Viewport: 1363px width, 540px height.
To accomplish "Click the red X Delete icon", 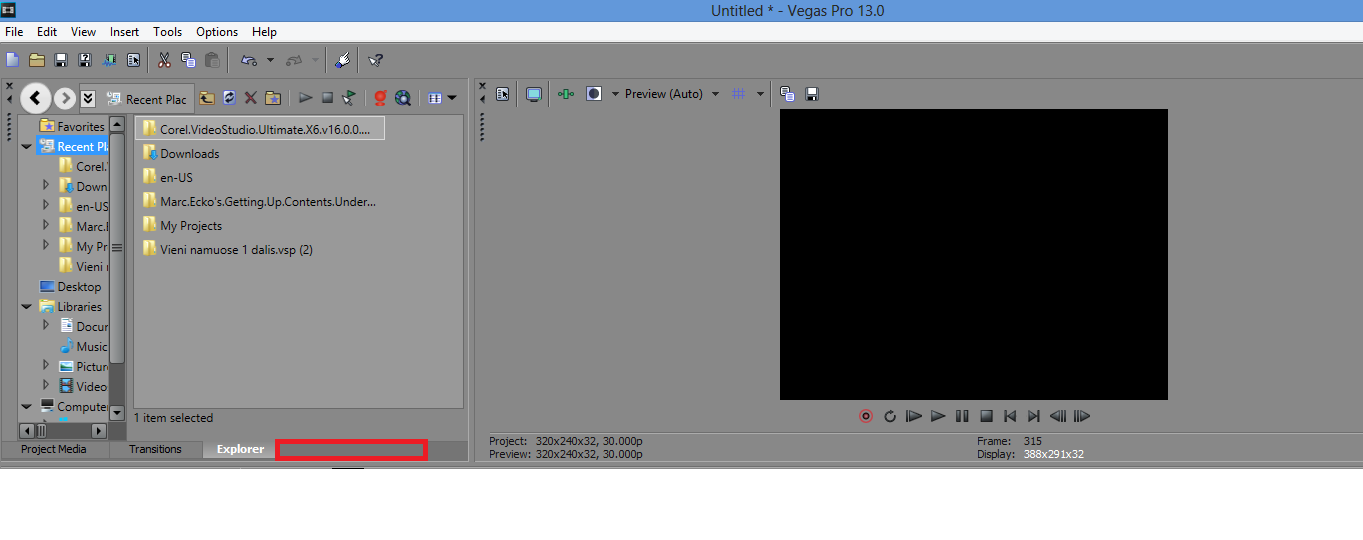I will tap(251, 98).
